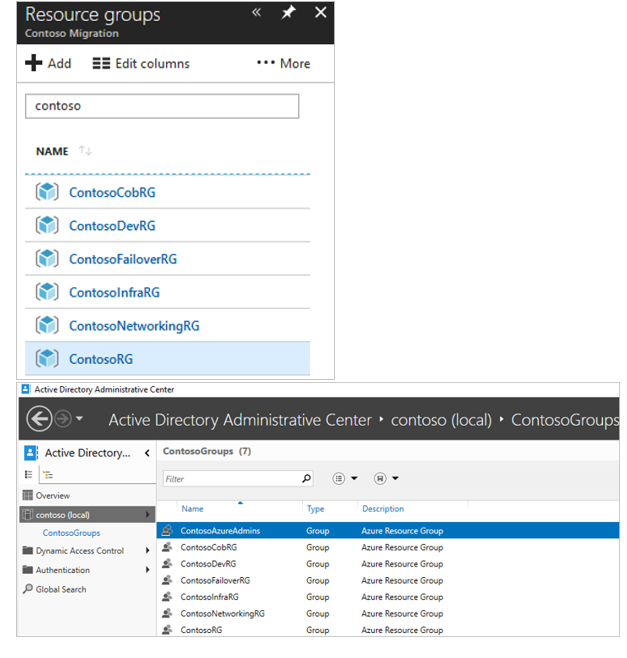Open dropdown arrow next to saved queries
This screenshot has width=627, height=658.
pyautogui.click(x=395, y=478)
